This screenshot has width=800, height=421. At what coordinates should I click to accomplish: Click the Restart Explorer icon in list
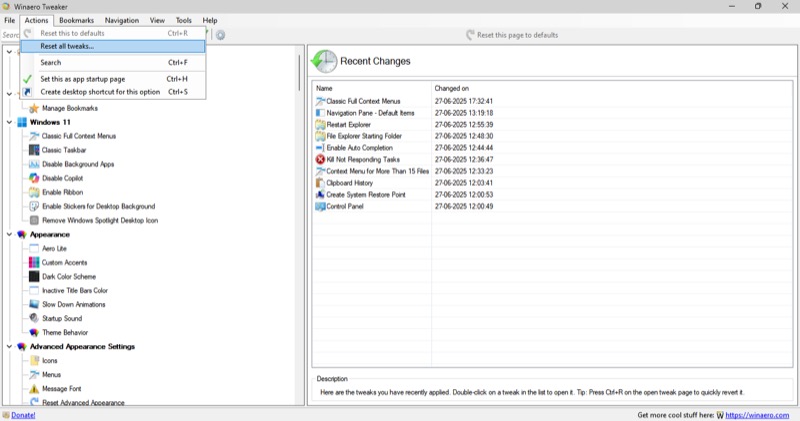coord(320,125)
